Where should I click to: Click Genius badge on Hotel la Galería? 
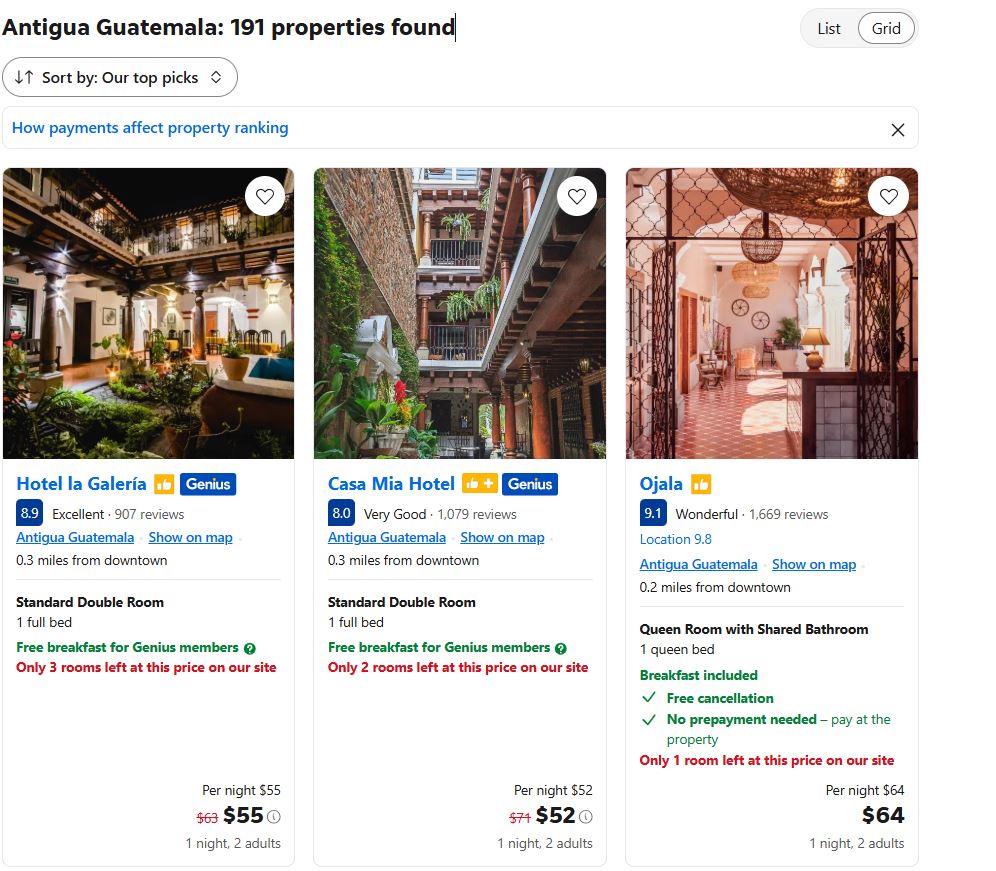point(208,484)
